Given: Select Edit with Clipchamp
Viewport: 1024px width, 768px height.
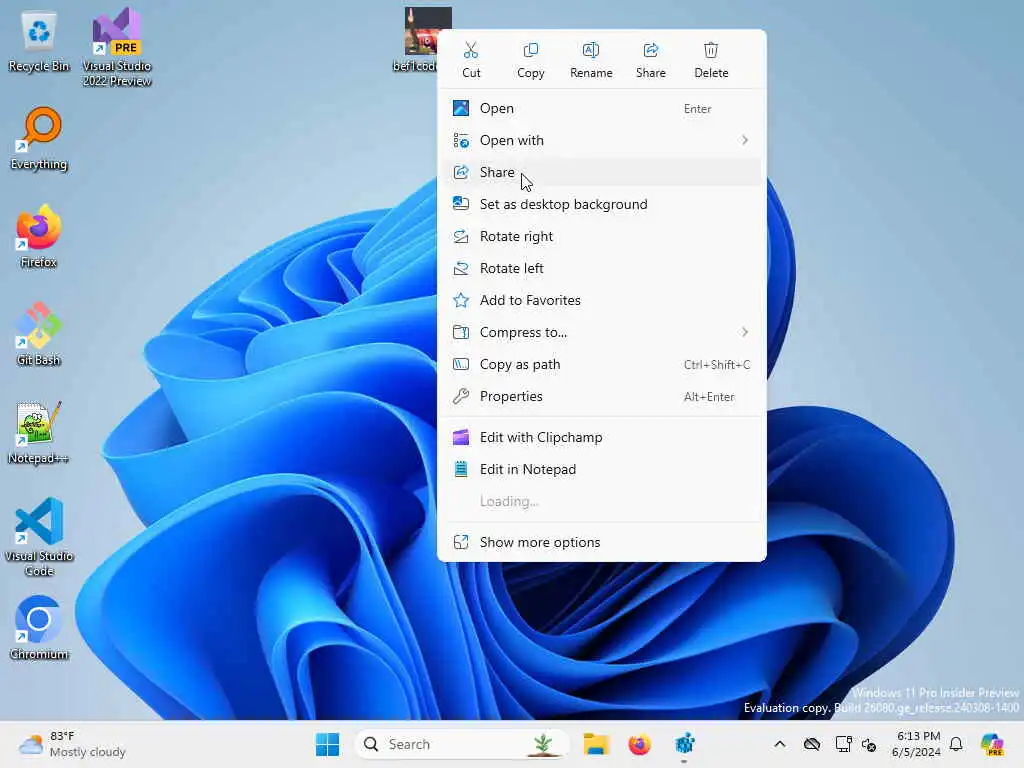Looking at the screenshot, I should point(601,438).
